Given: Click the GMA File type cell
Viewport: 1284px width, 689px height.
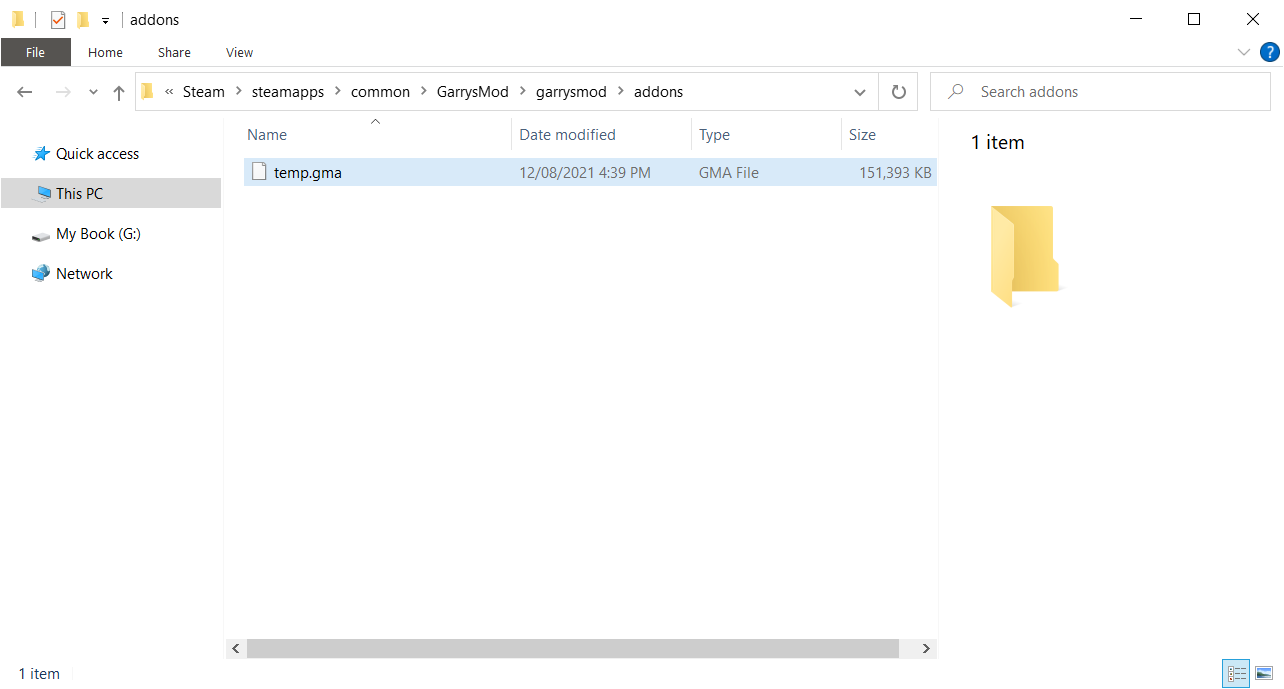Looking at the screenshot, I should point(729,173).
